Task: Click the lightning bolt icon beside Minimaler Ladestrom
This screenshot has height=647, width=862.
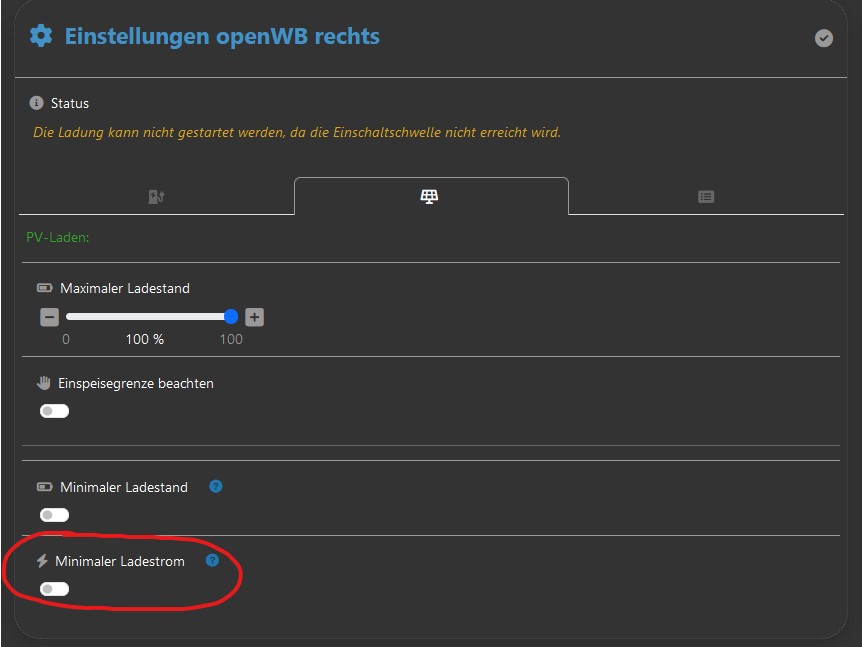Action: point(42,561)
